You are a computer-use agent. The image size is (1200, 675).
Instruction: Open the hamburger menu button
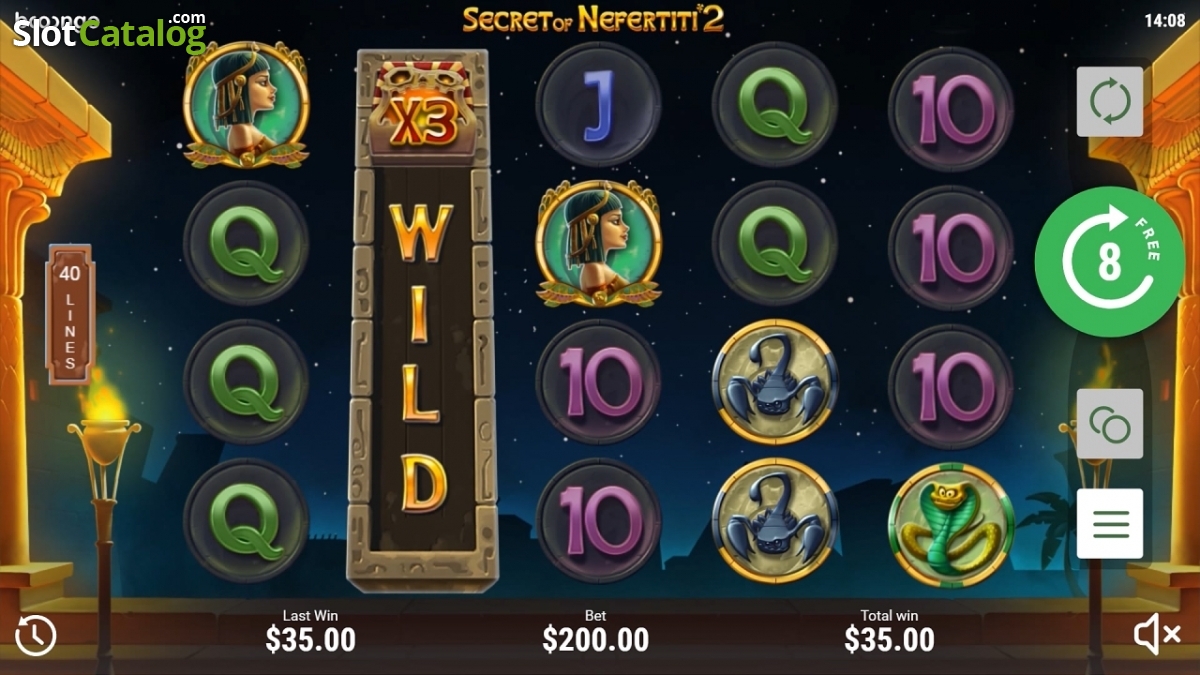pos(1110,524)
